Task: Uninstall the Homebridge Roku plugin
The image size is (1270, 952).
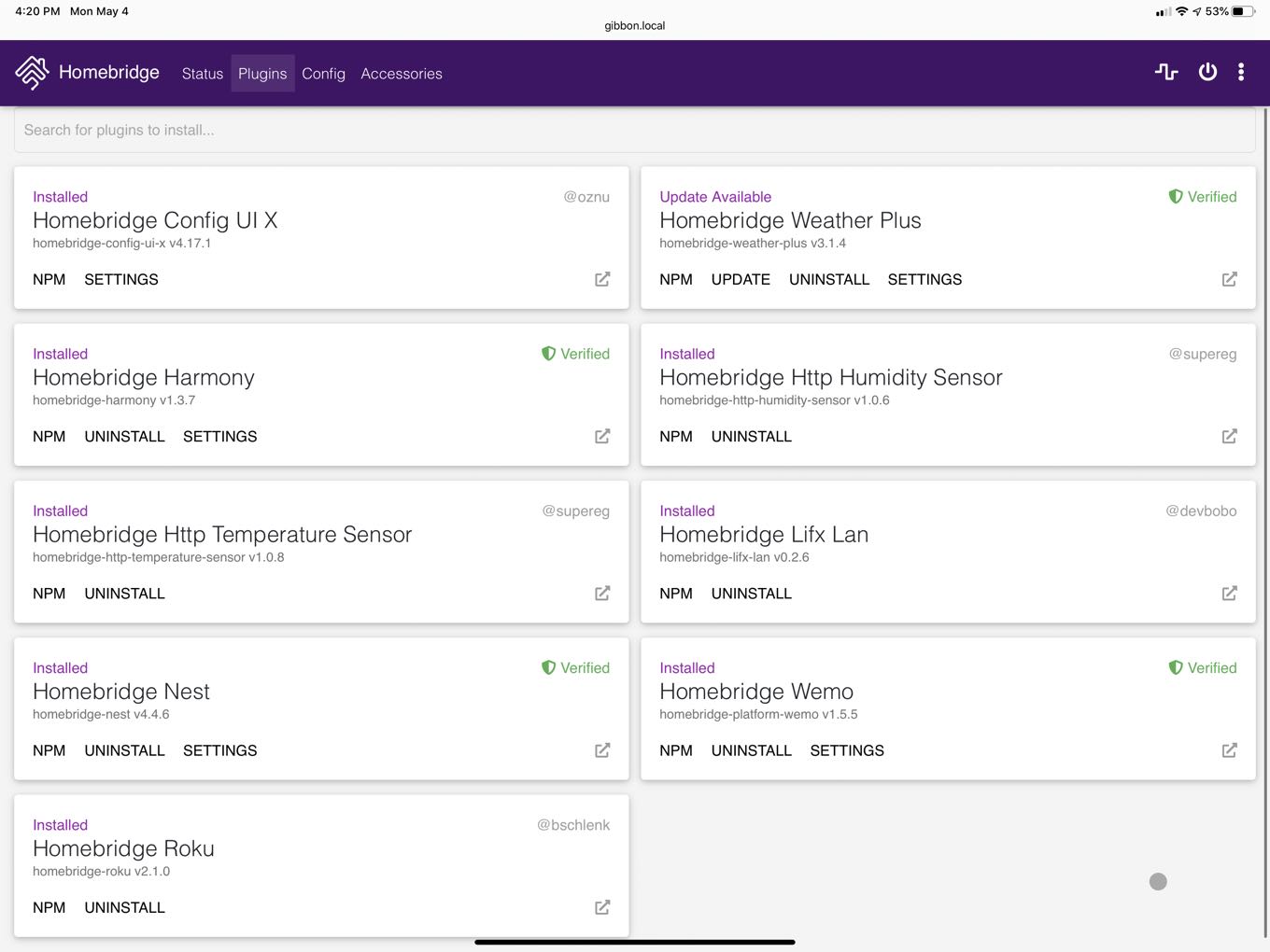Action: coord(124,906)
